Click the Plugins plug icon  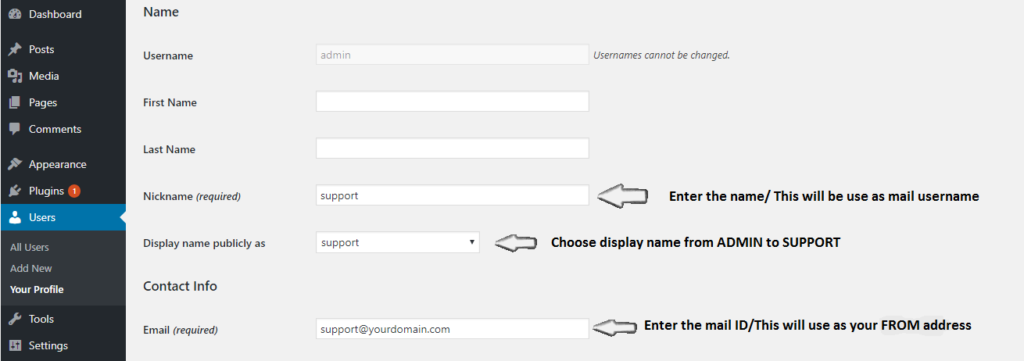[14, 191]
